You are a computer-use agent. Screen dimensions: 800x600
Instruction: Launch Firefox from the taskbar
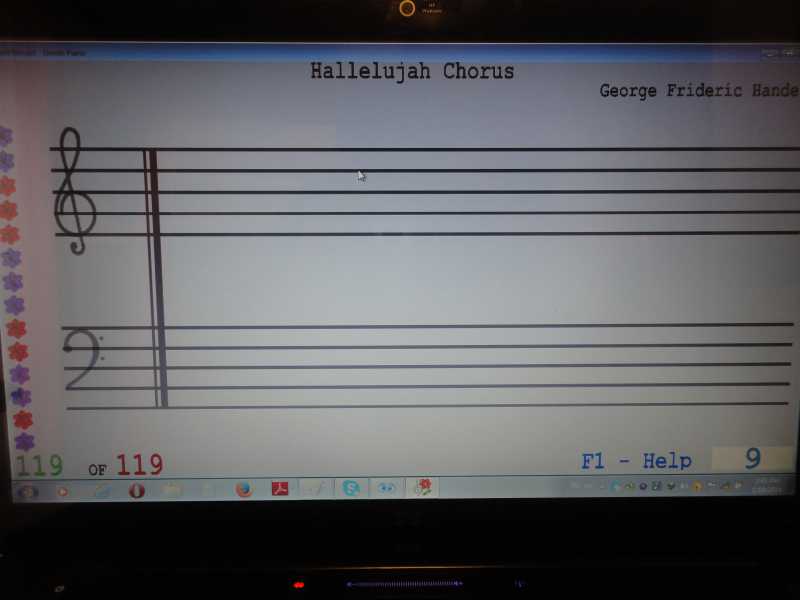[x=244, y=489]
